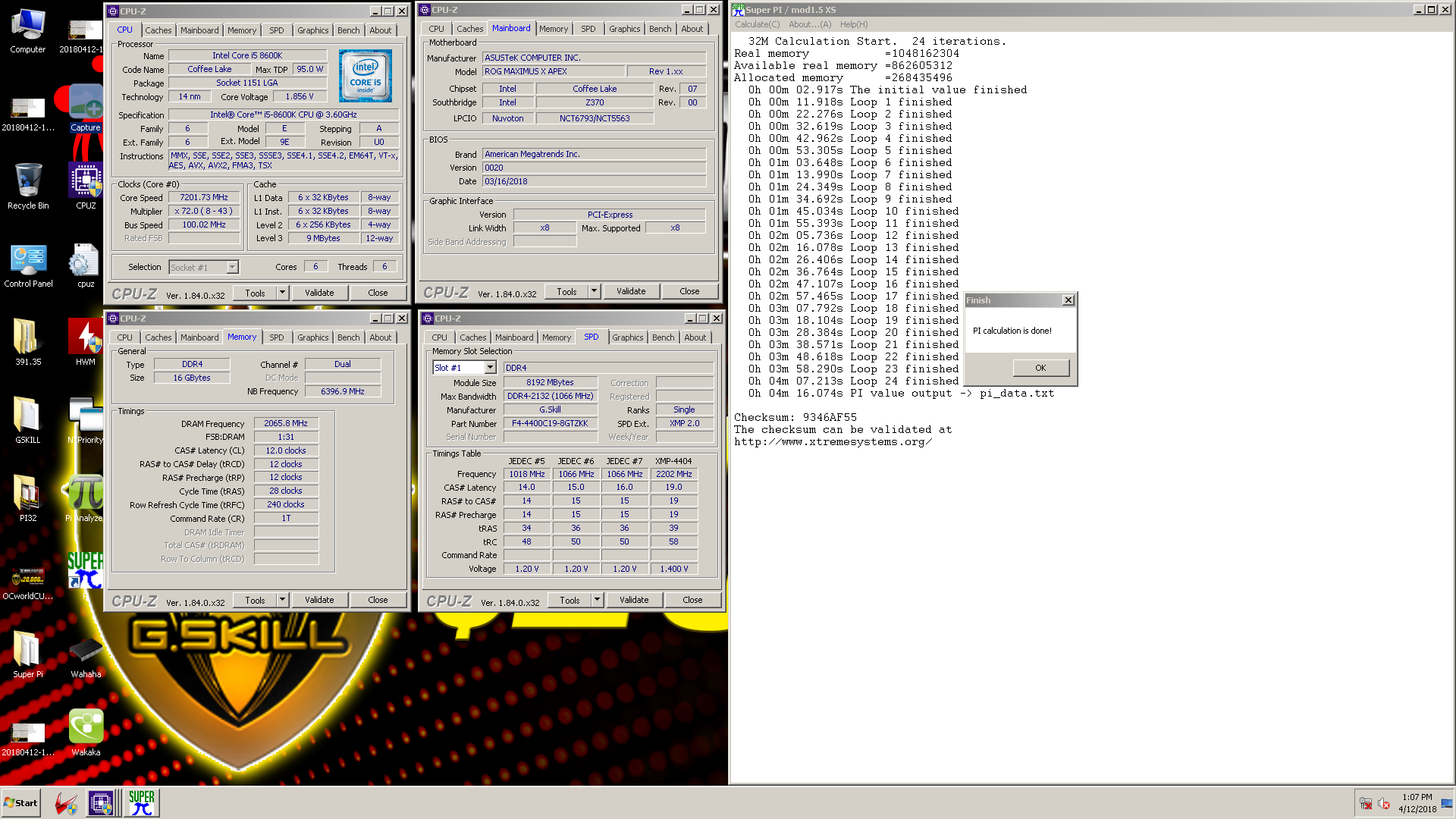Expand Tools dropdown arrow in Memory window
The height and width of the screenshot is (819, 1456).
tap(282, 600)
